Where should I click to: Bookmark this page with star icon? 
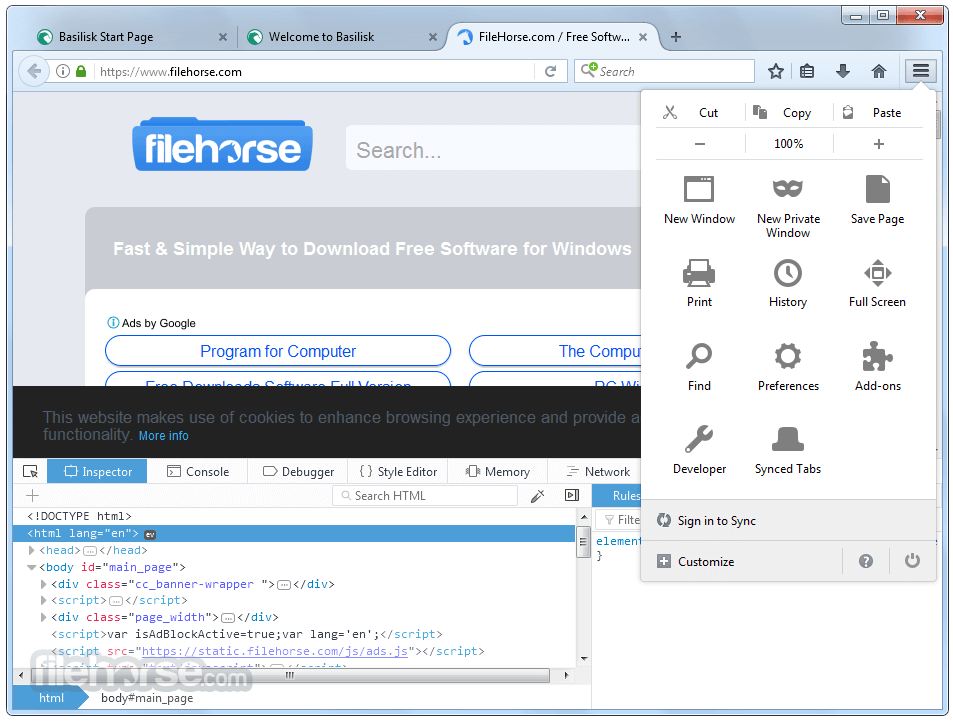(x=776, y=71)
